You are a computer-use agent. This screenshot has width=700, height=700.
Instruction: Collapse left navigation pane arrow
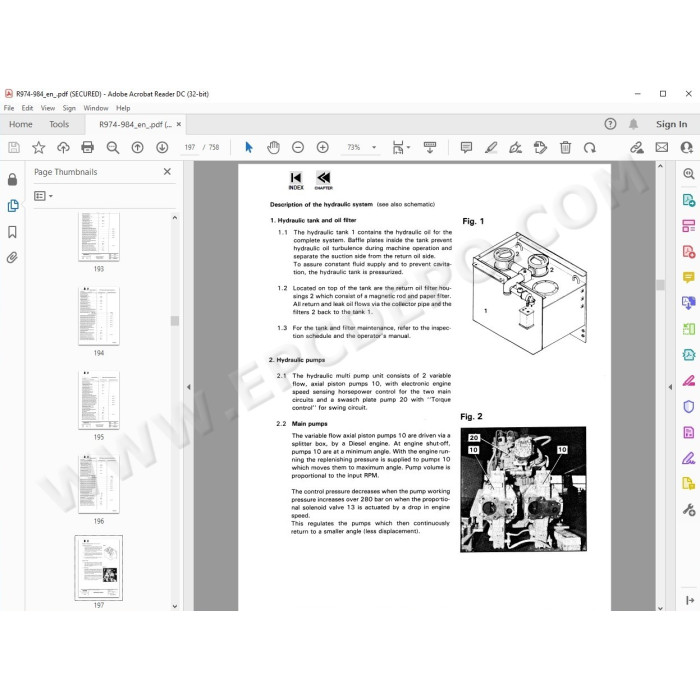pos(189,387)
